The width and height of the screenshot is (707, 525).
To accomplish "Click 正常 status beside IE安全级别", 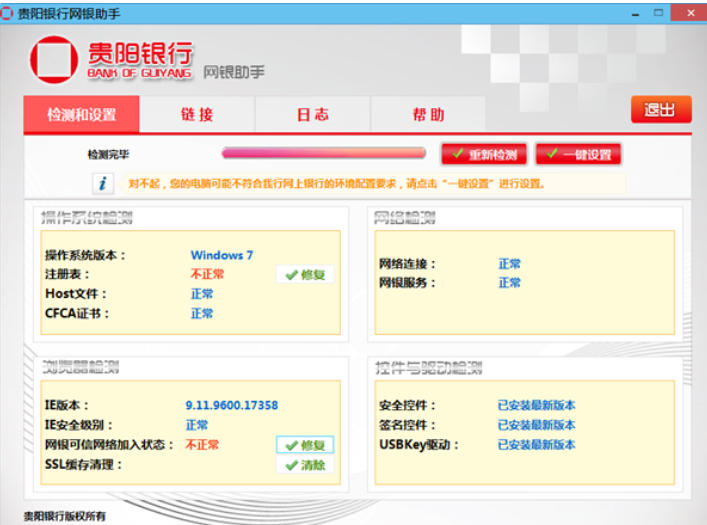I will click(197, 425).
